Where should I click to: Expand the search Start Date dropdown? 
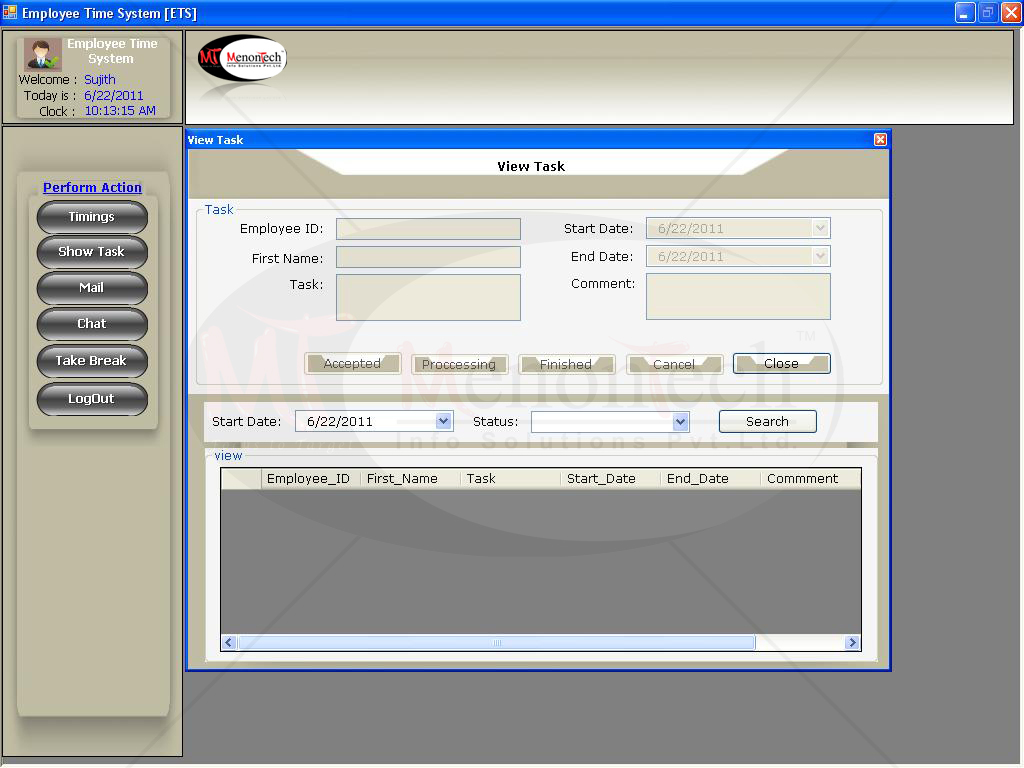point(444,422)
